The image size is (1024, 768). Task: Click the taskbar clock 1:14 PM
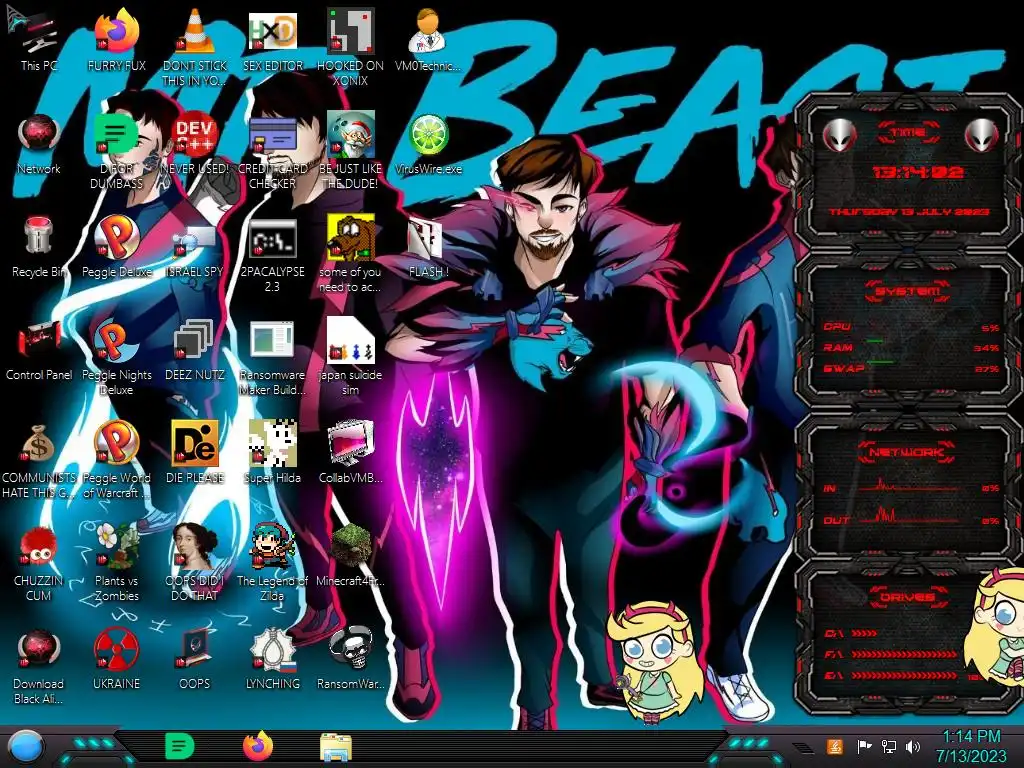971,746
